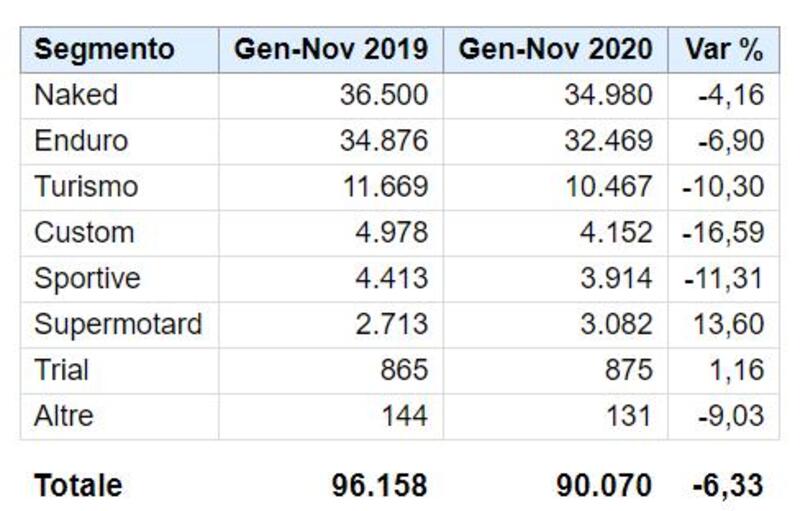Click the Supermotard row label
This screenshot has width=800, height=511.
click(x=118, y=324)
